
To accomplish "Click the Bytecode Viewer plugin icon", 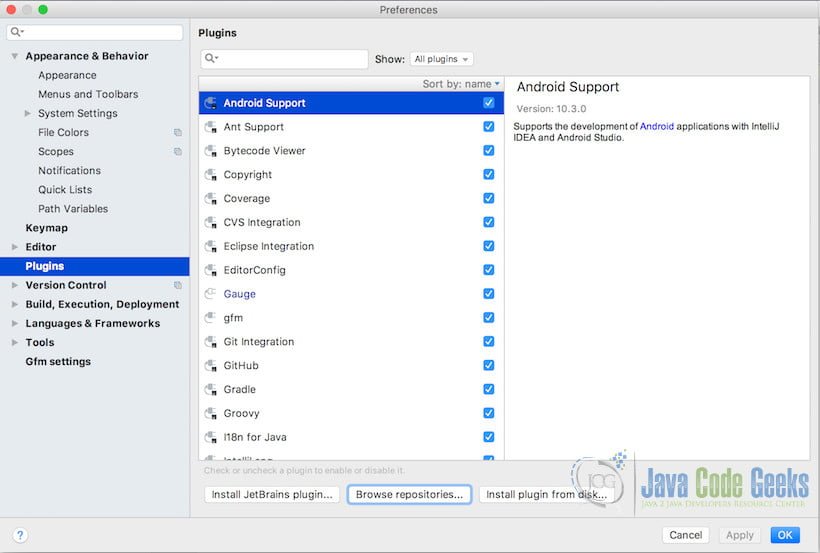I will tap(211, 151).
